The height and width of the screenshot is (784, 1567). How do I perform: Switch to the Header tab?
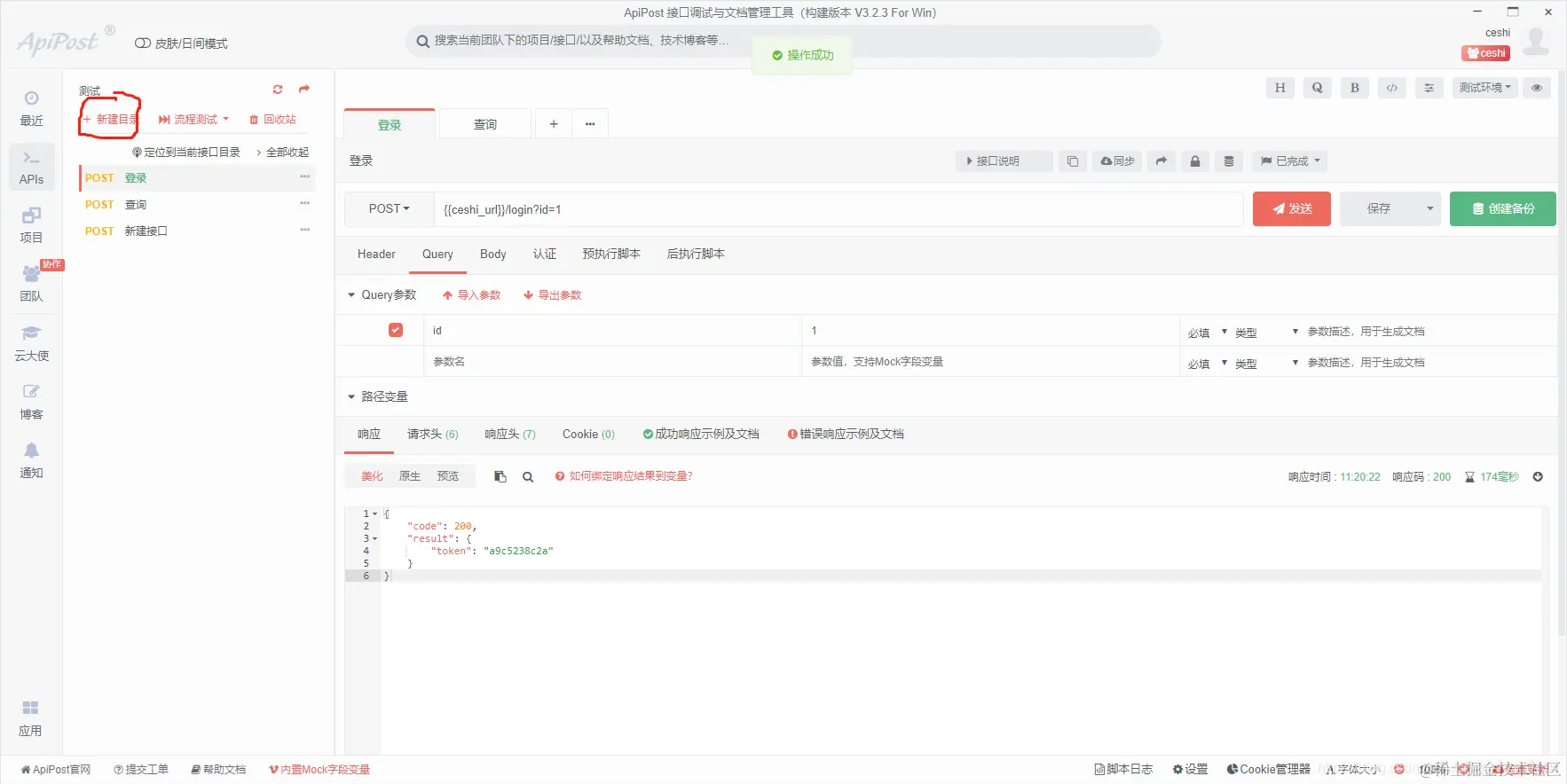[376, 255]
